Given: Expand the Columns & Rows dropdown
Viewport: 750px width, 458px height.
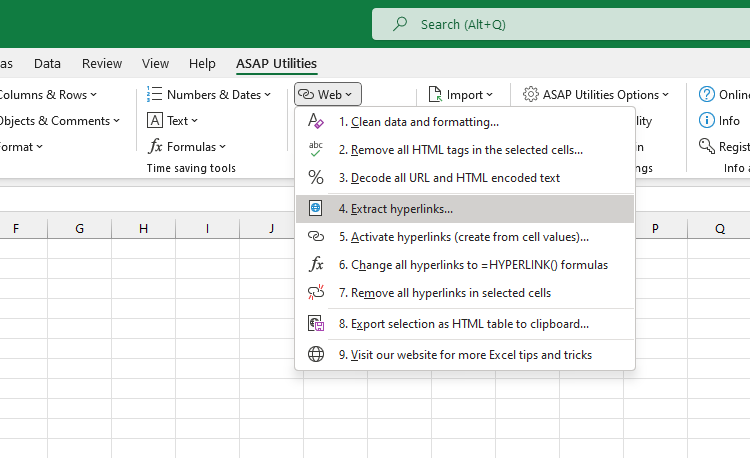Looking at the screenshot, I should 94,95.
